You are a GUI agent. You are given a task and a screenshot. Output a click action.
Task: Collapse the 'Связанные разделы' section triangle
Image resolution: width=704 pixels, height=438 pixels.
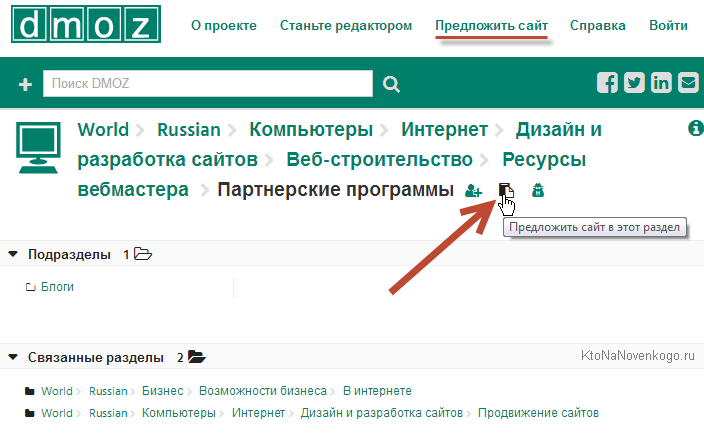click(13, 358)
